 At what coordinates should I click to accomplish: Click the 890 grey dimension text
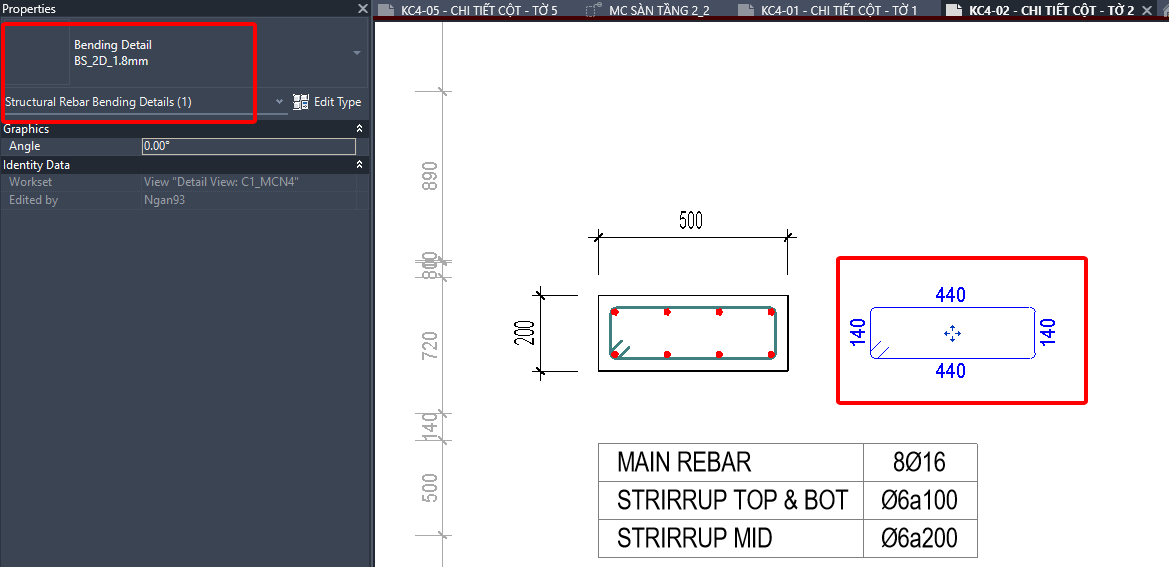[430, 176]
